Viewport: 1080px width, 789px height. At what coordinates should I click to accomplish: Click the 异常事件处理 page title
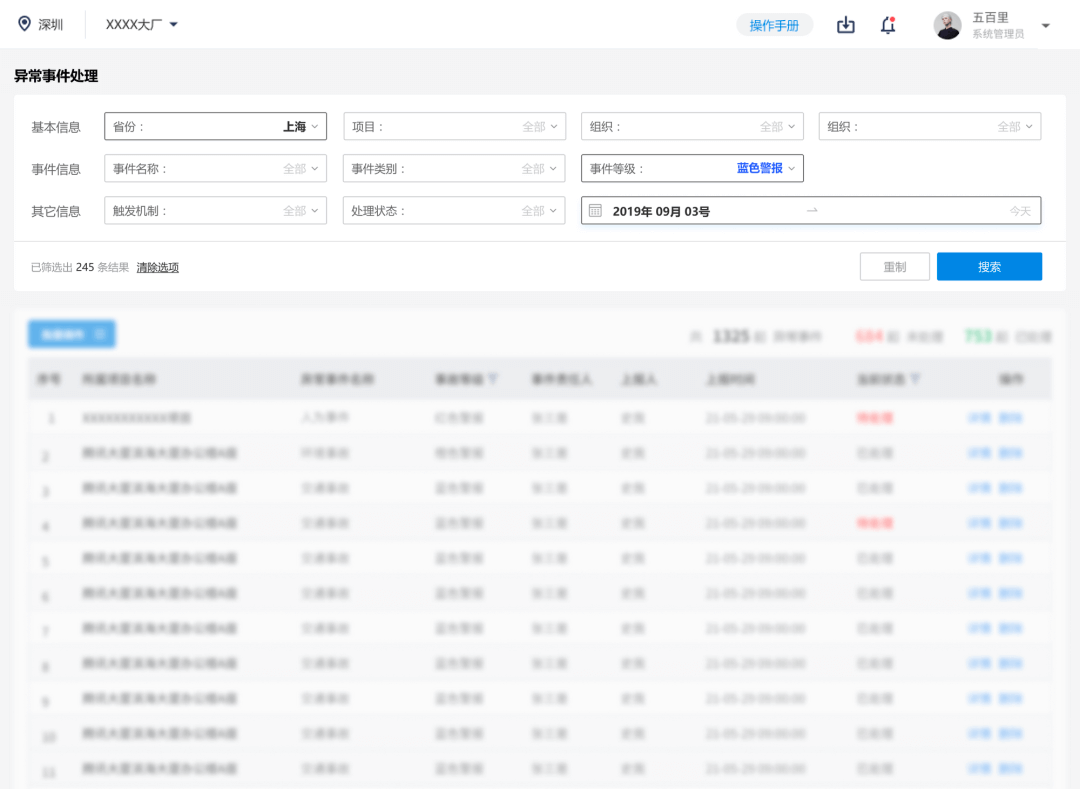pyautogui.click(x=56, y=76)
